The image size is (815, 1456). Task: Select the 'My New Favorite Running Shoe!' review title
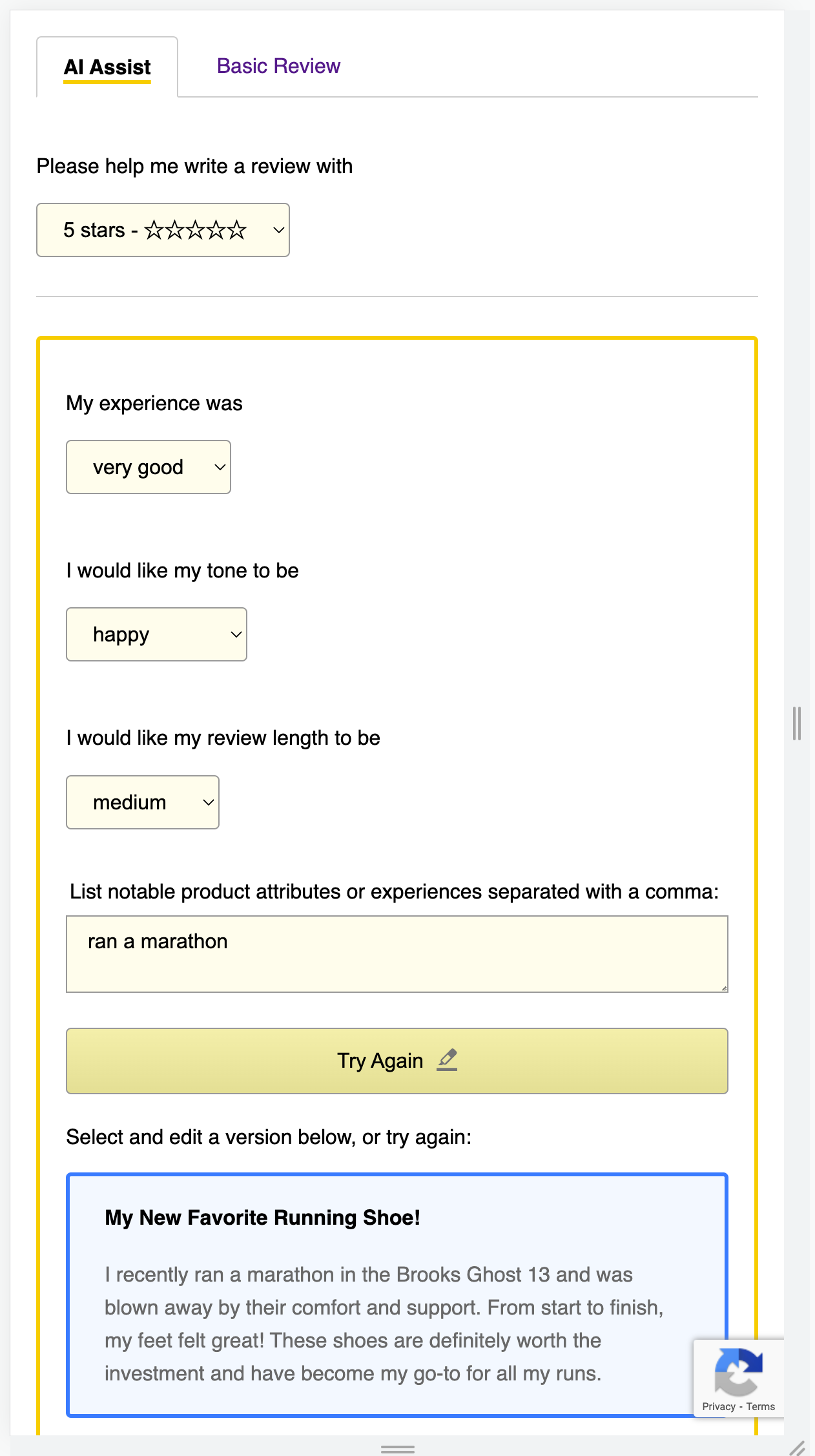[x=262, y=1218]
